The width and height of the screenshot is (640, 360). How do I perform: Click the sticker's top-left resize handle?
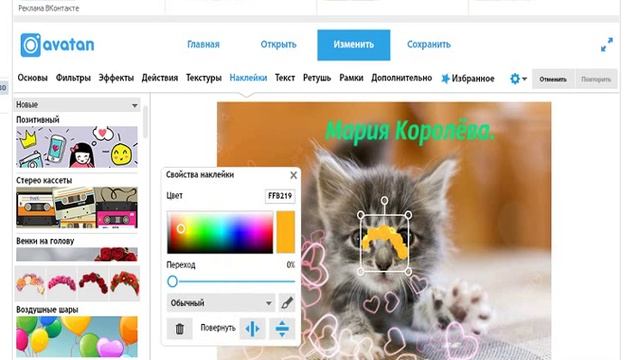pyautogui.click(x=361, y=215)
